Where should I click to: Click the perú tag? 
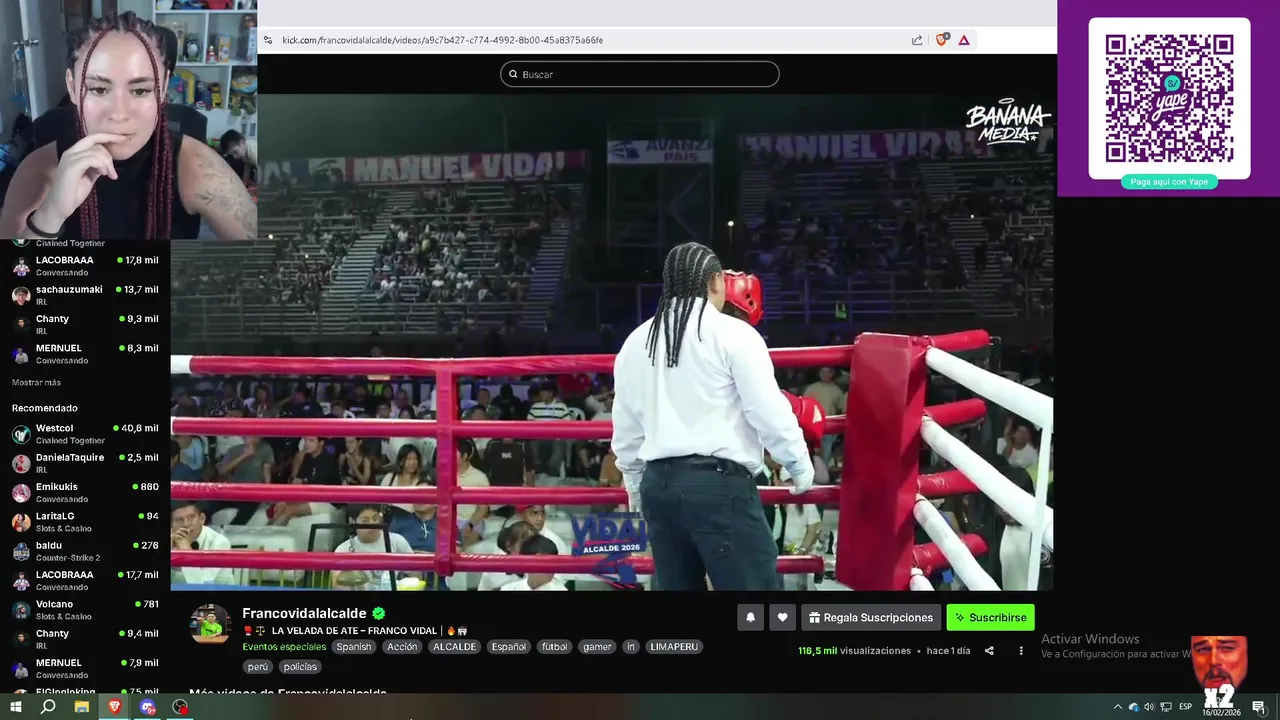(x=258, y=667)
